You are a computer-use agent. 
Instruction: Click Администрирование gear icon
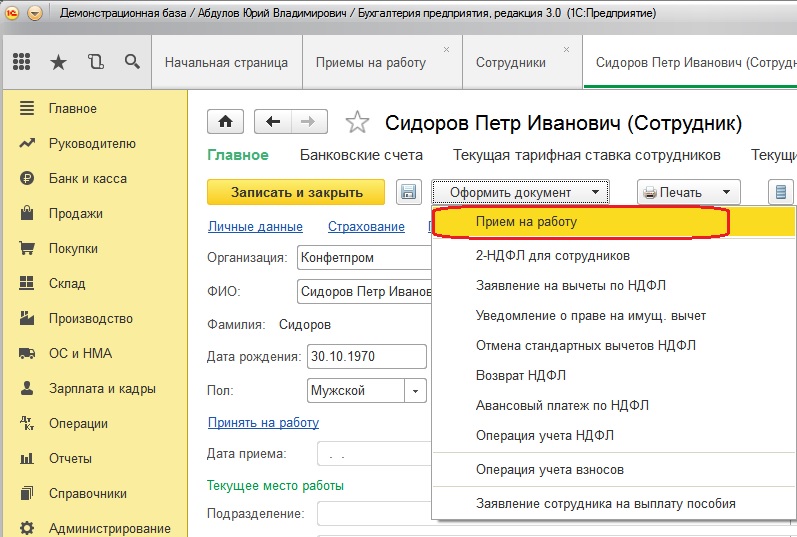(x=27, y=528)
